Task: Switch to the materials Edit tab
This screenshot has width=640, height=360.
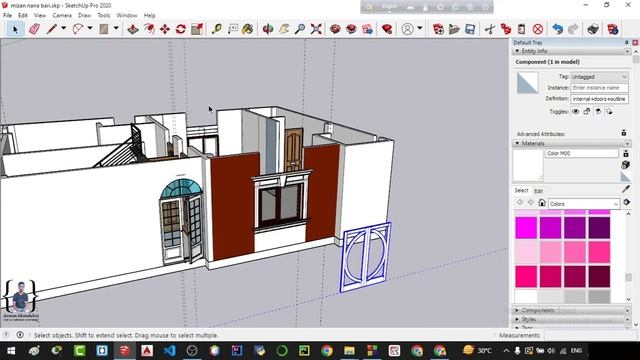Action: pyautogui.click(x=538, y=191)
